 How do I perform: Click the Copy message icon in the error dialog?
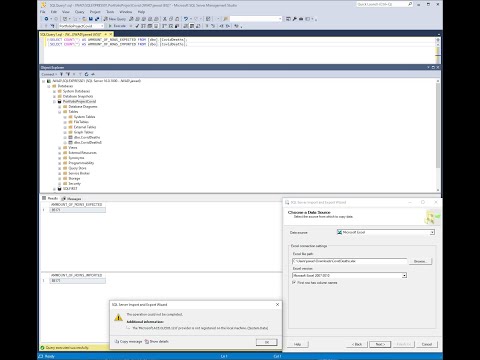tap(117, 342)
